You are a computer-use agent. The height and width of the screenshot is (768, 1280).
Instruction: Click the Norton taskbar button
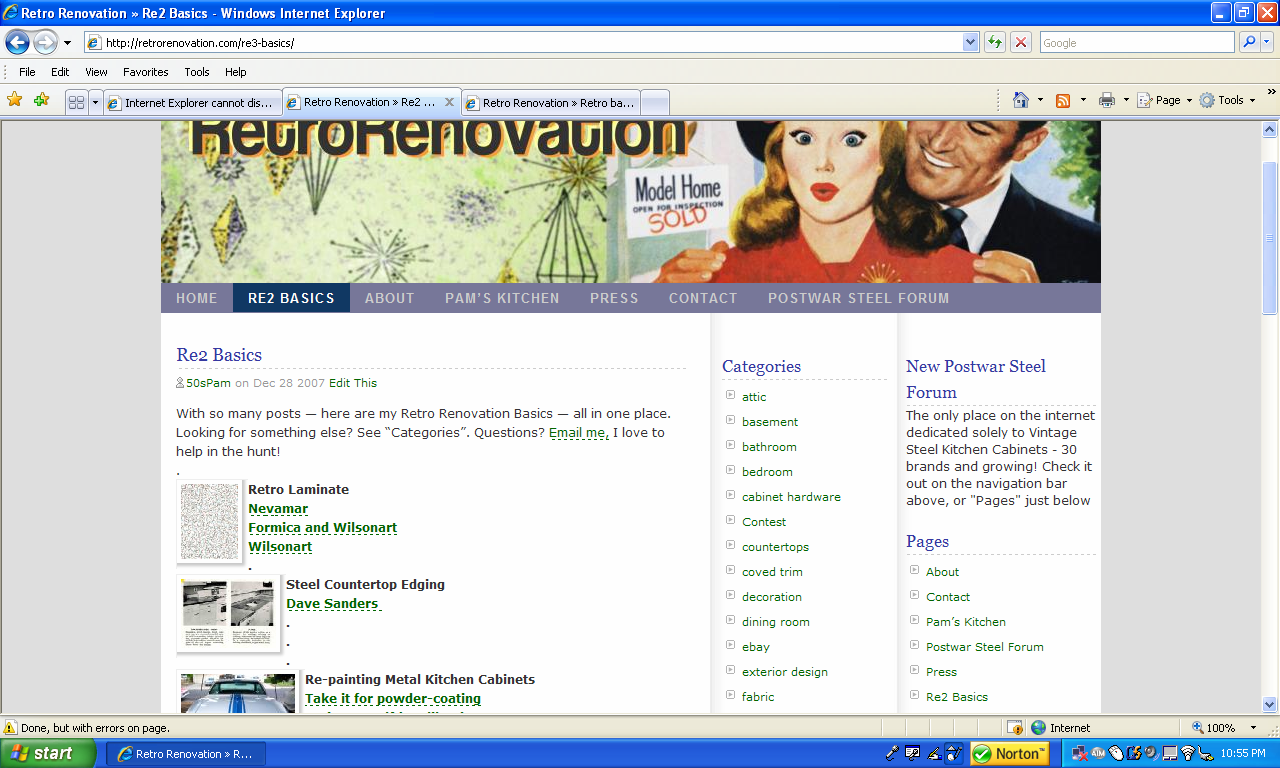[1009, 754]
